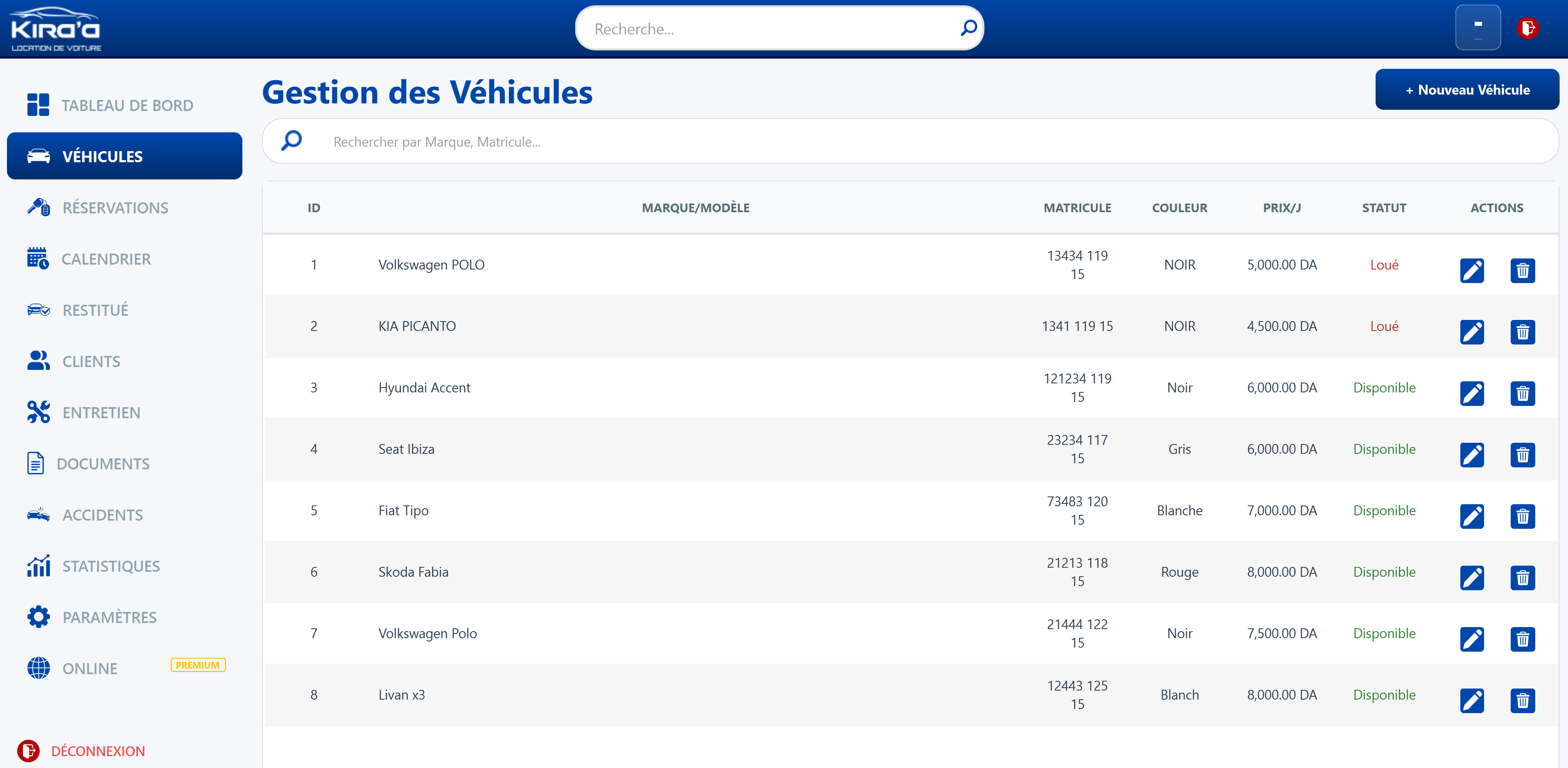Click the search magnifier icon in top bar
Image resolution: width=1568 pixels, height=768 pixels.
pyautogui.click(x=969, y=28)
